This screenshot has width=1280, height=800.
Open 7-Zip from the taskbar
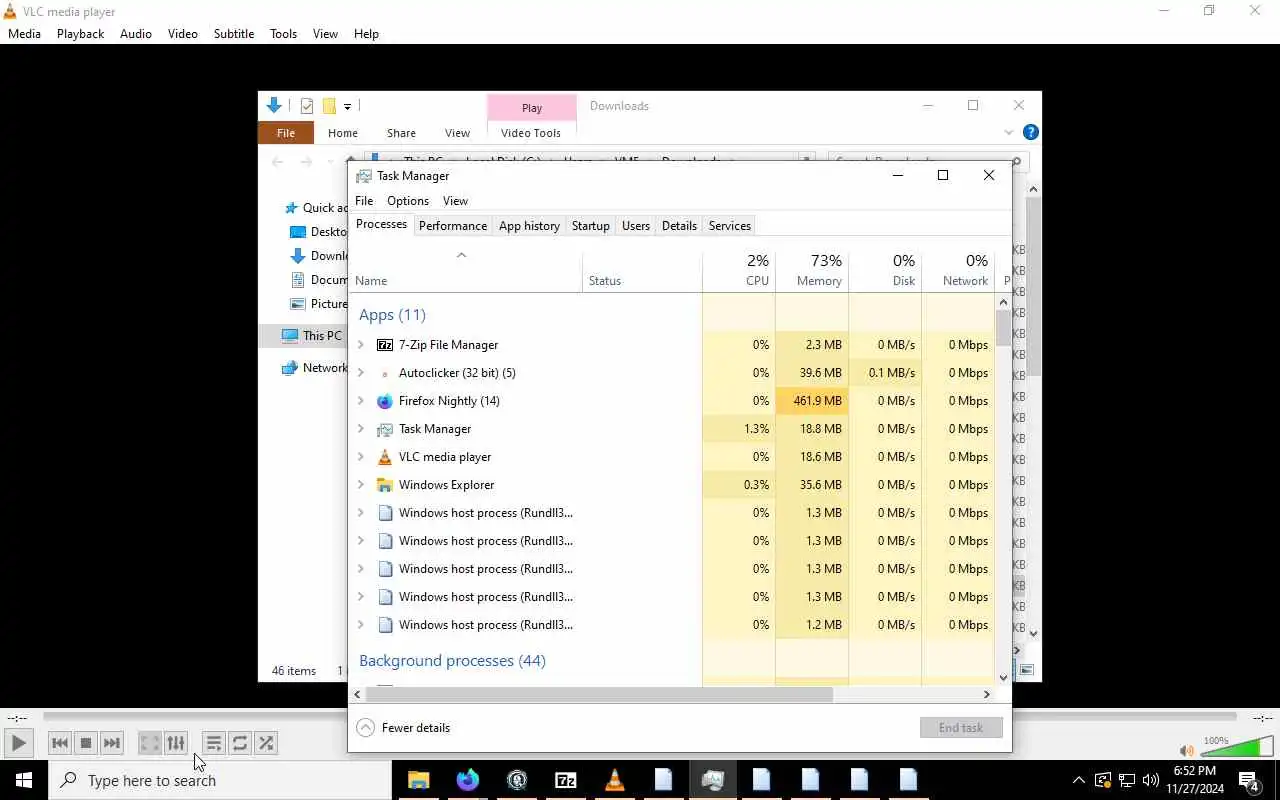click(565, 780)
